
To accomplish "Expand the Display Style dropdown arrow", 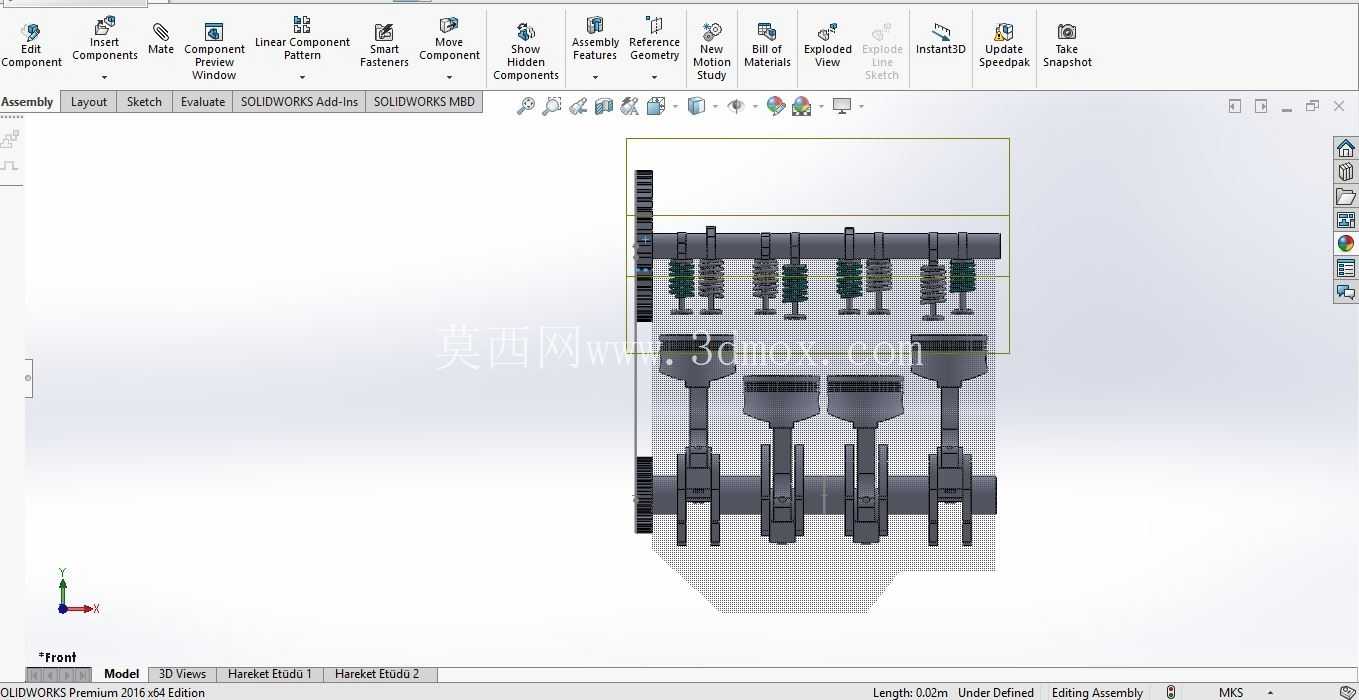I will 715,106.
